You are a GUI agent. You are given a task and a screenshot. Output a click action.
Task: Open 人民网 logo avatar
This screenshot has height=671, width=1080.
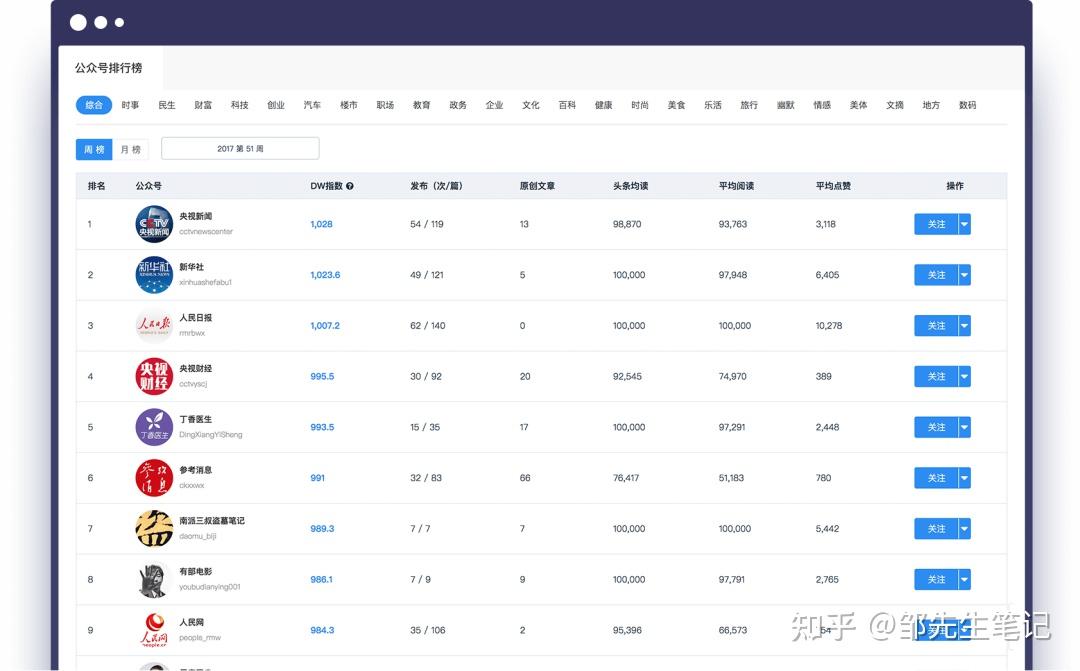[x=154, y=630]
